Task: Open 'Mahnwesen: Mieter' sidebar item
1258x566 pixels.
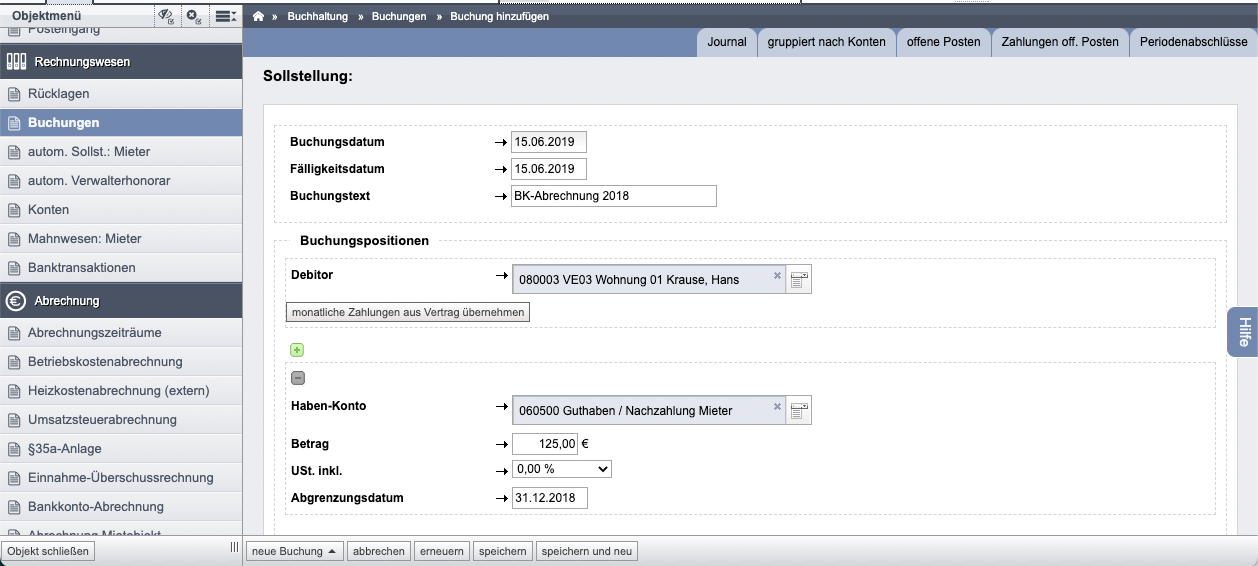Action: (x=121, y=239)
